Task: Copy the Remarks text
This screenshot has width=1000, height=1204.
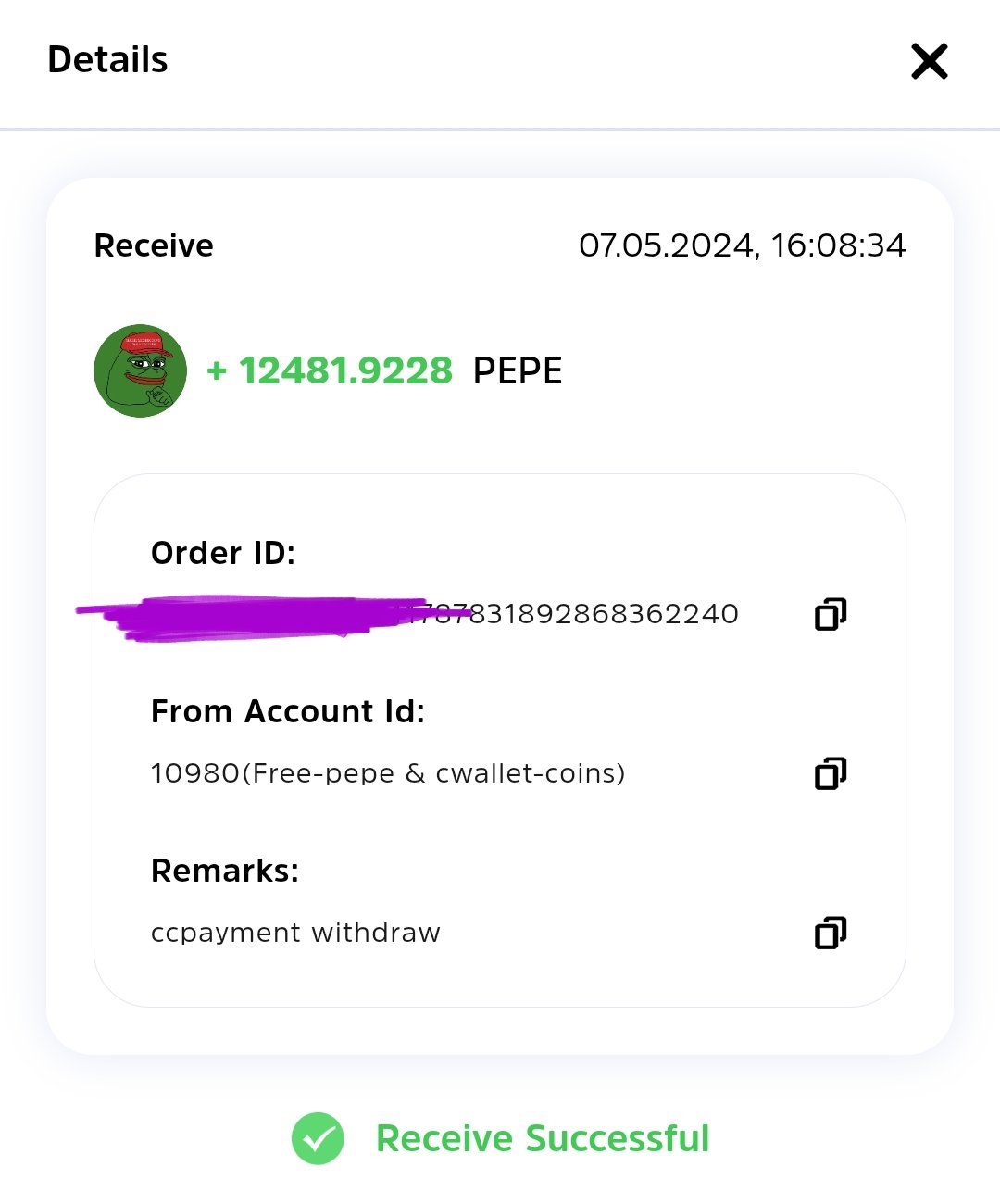Action: pos(831,933)
